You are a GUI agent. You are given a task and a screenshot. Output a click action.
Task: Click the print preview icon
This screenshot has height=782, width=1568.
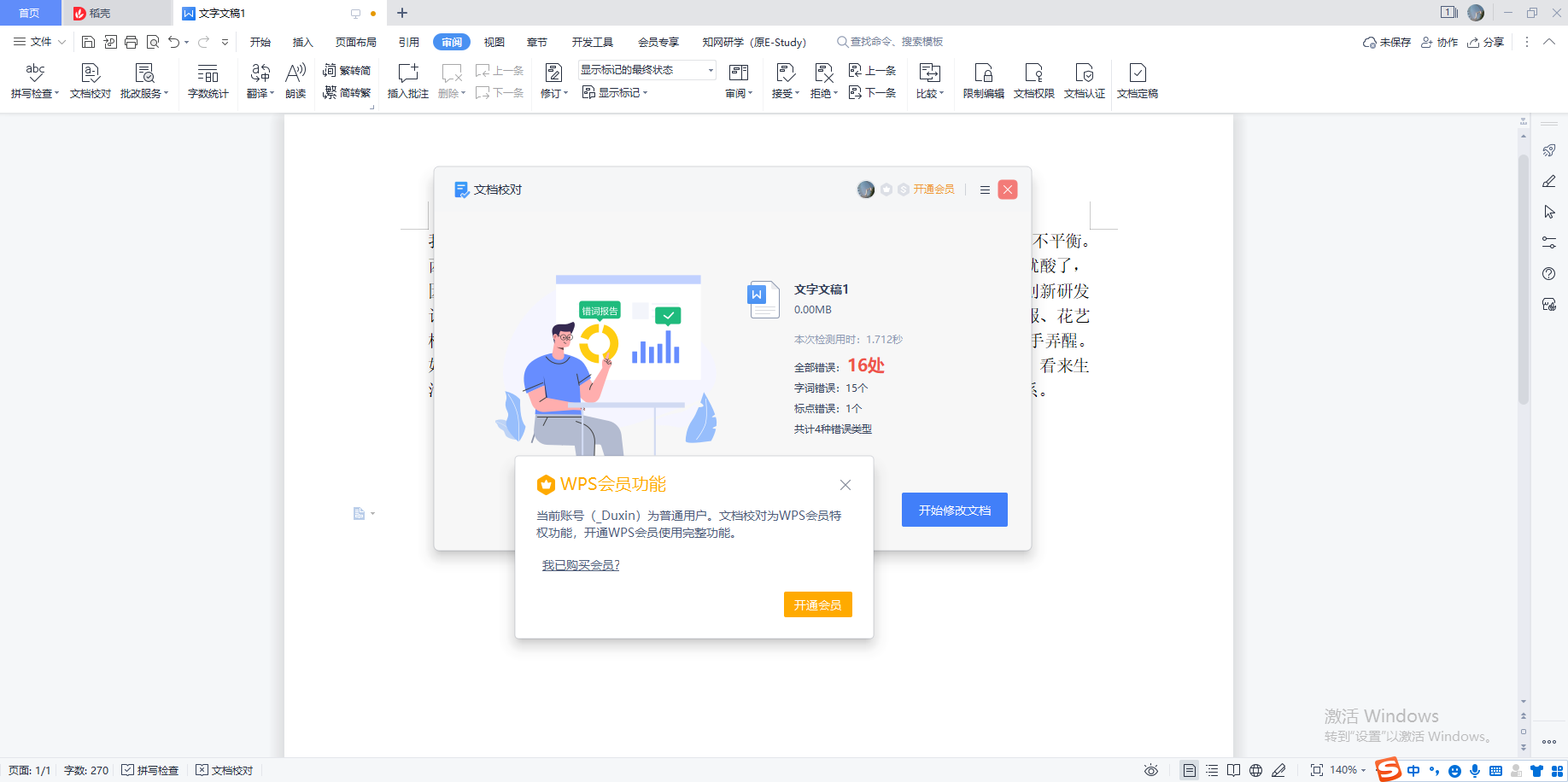coord(153,42)
